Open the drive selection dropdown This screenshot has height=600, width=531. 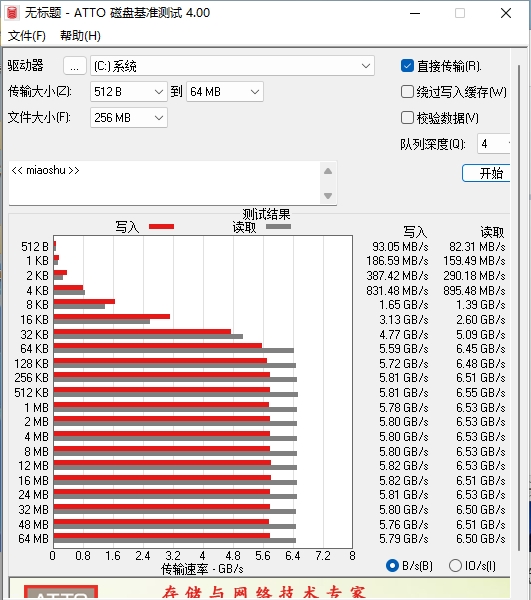click(x=232, y=66)
